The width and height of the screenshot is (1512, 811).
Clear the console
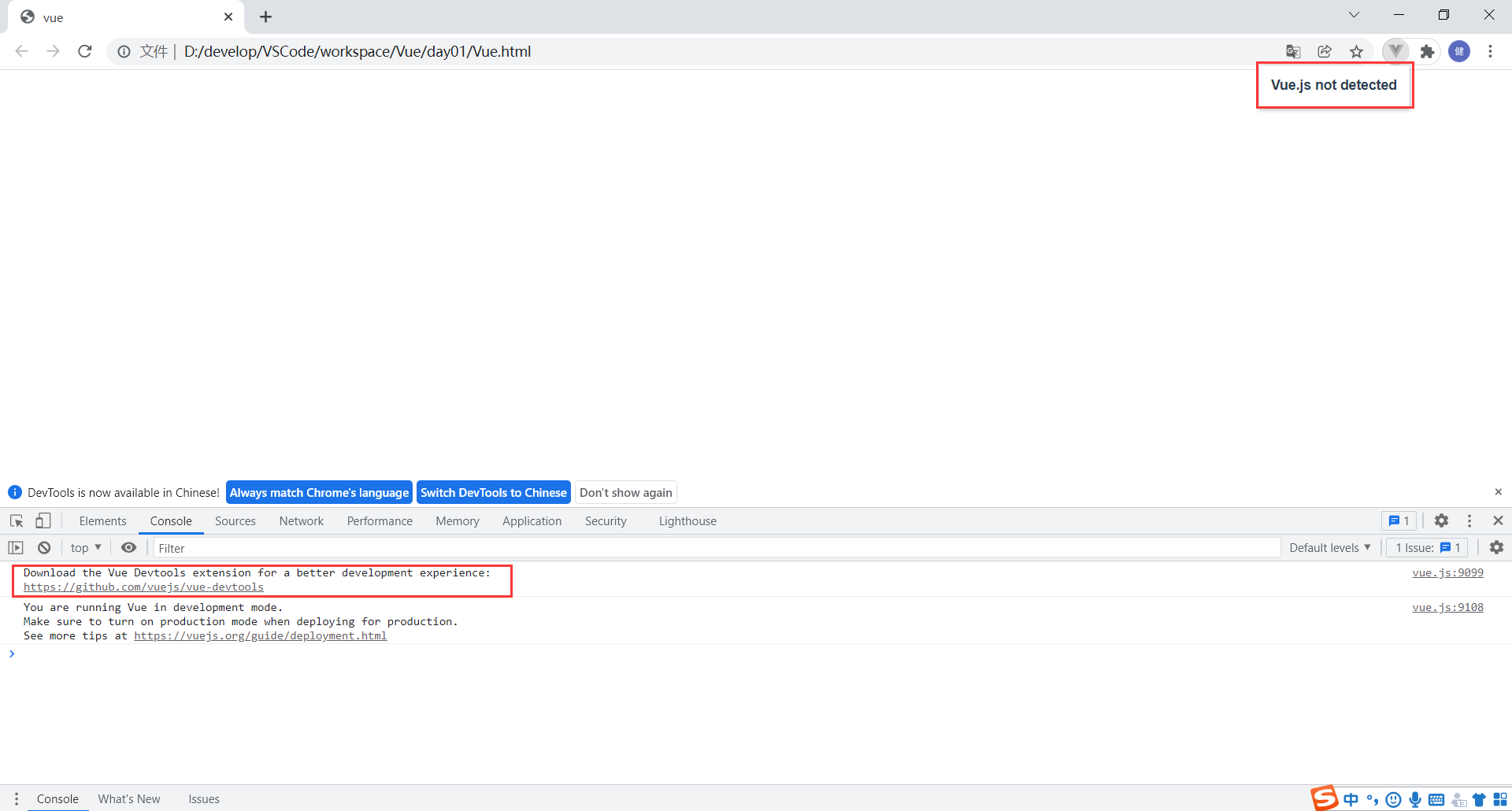point(44,547)
